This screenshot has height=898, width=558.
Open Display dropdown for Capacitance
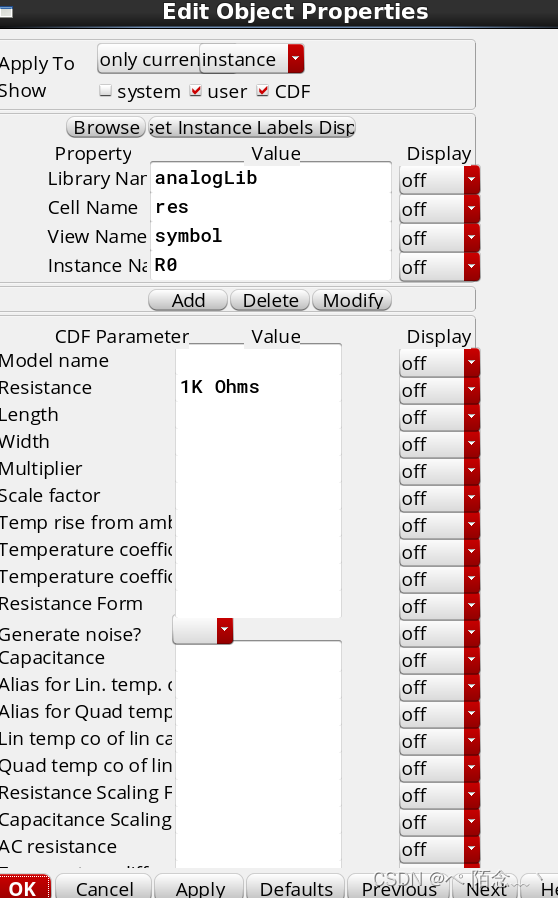(439, 660)
